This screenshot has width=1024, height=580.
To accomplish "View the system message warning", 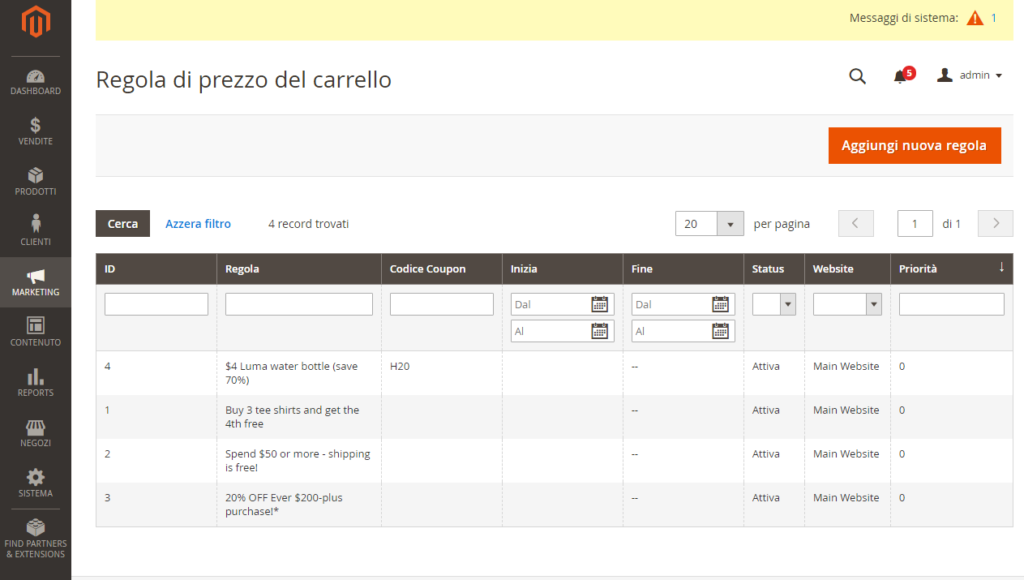I will tap(973, 17).
